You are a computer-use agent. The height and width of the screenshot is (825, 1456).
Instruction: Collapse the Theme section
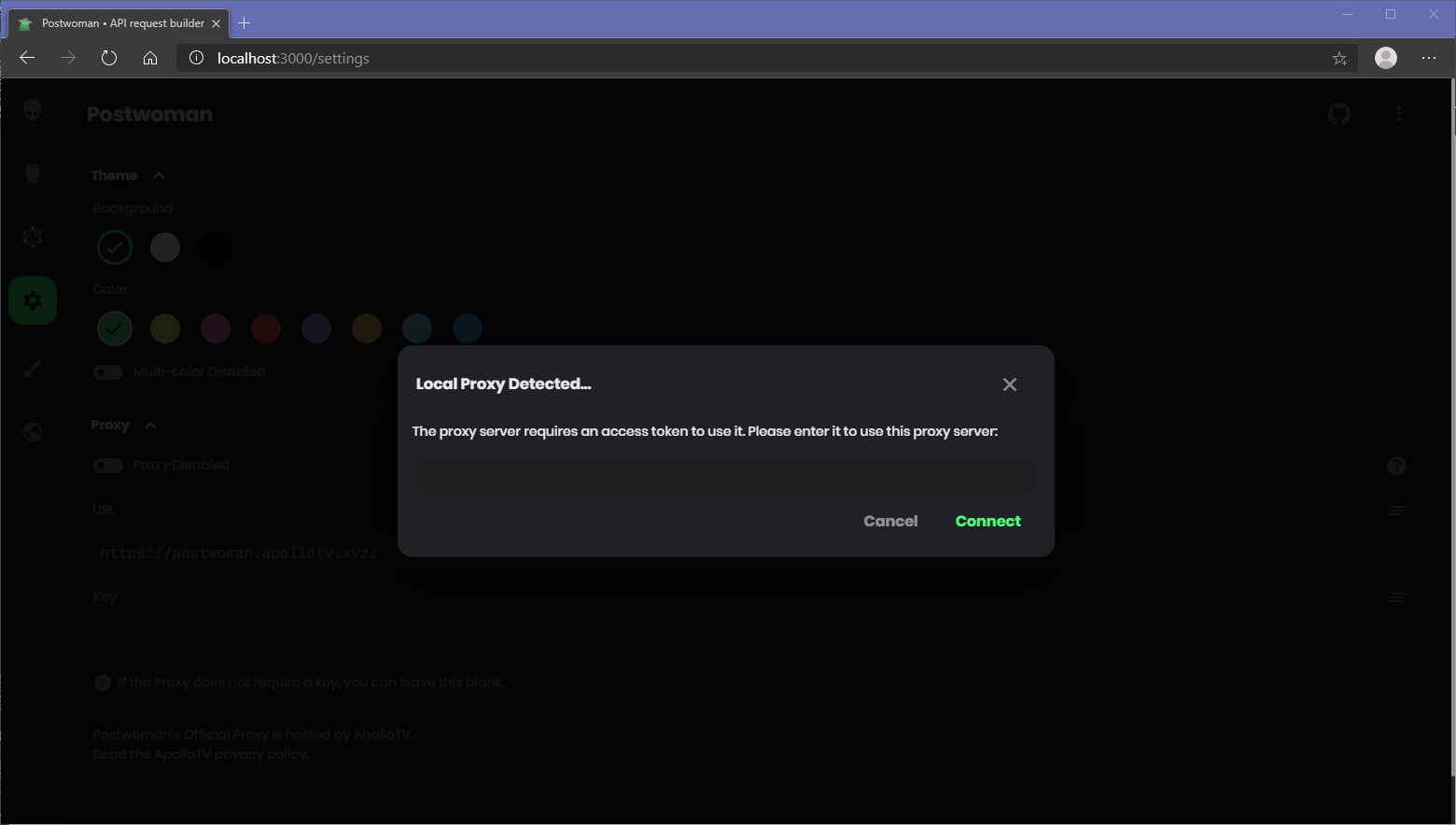[128, 175]
